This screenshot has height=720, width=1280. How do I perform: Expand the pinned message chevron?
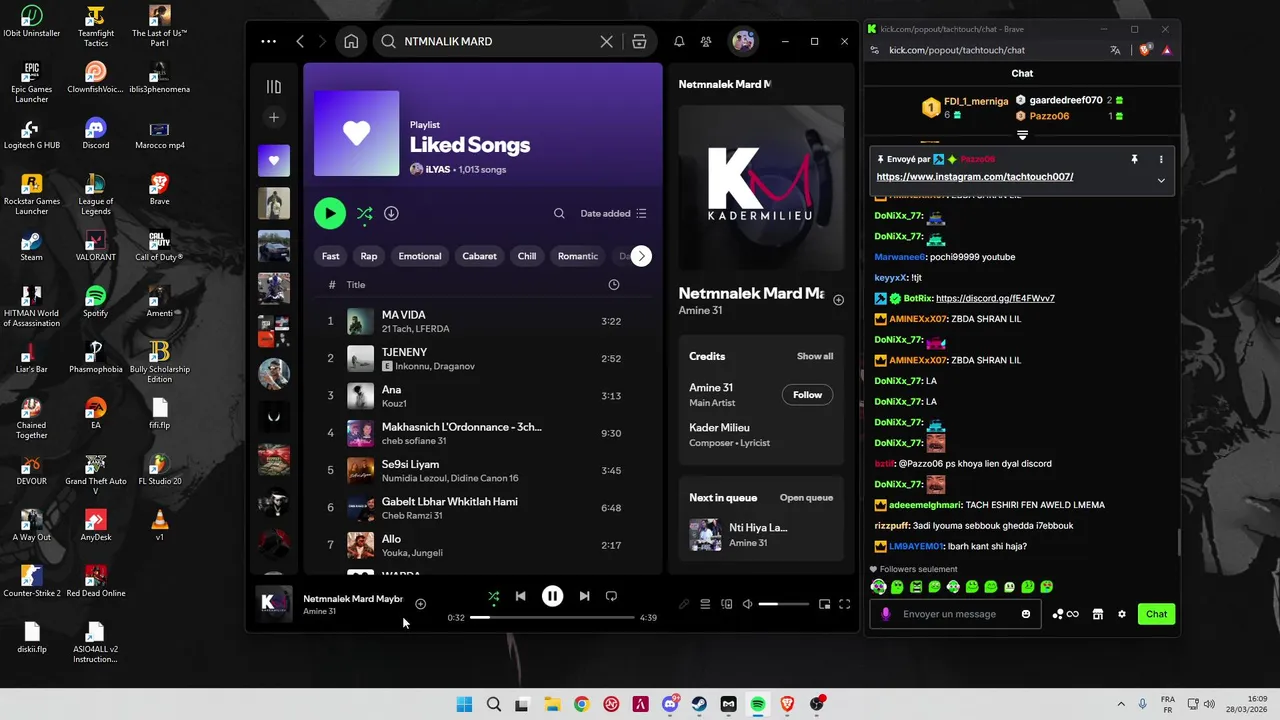tap(1161, 180)
